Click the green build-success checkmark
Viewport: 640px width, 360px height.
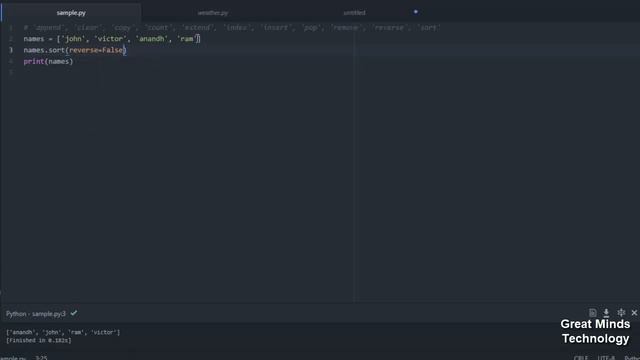pos(74,313)
